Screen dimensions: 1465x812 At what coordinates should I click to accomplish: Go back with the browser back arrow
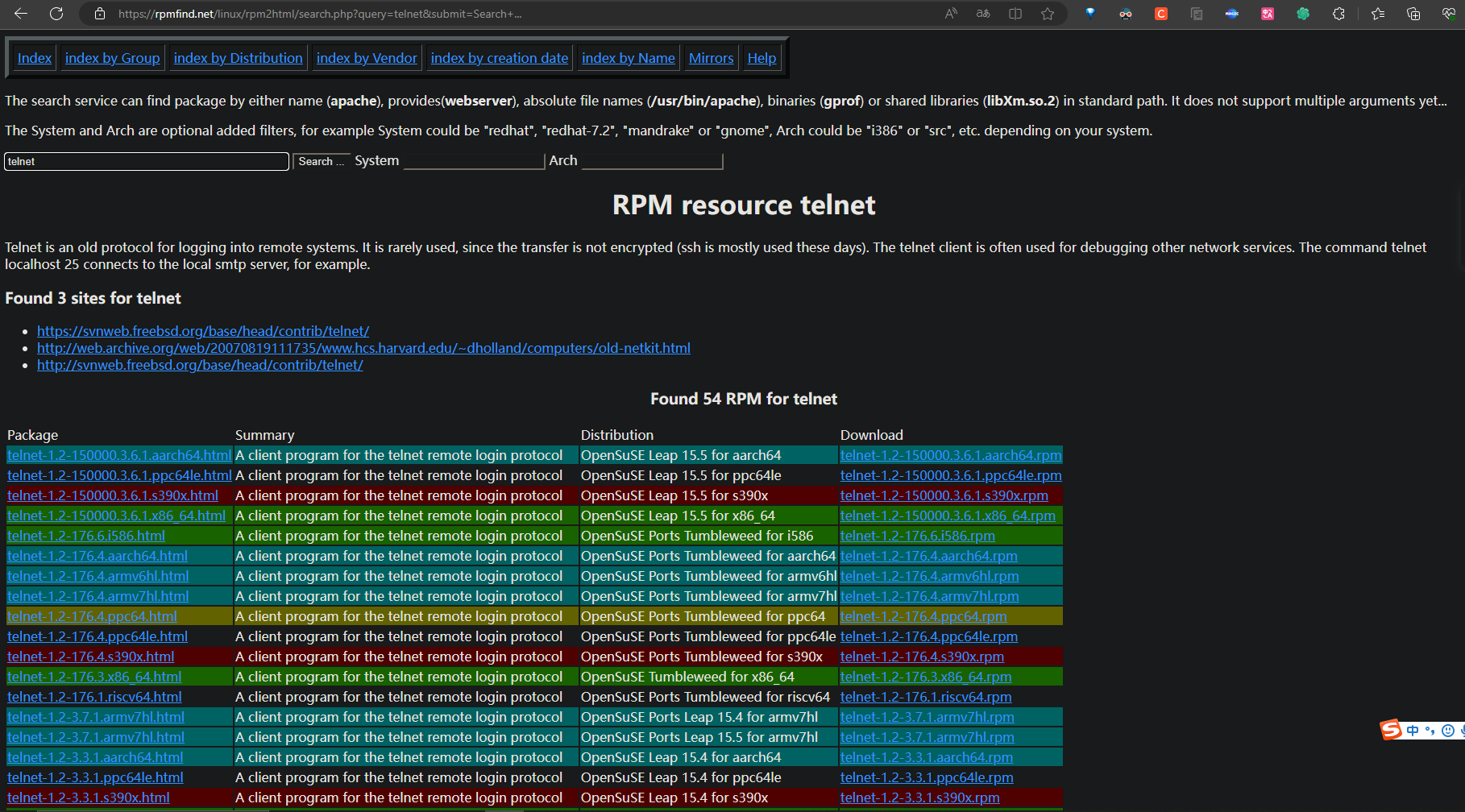(21, 14)
